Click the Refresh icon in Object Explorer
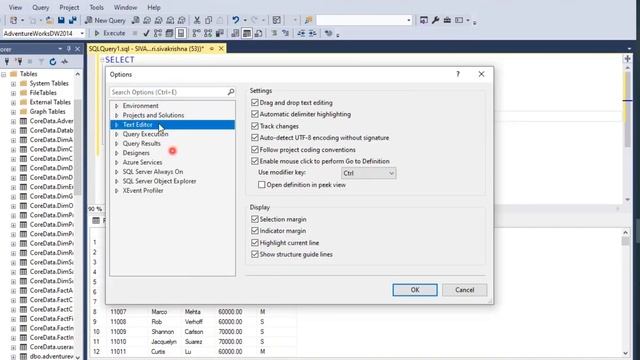Viewport: 640px width, 360px height. coord(53,62)
